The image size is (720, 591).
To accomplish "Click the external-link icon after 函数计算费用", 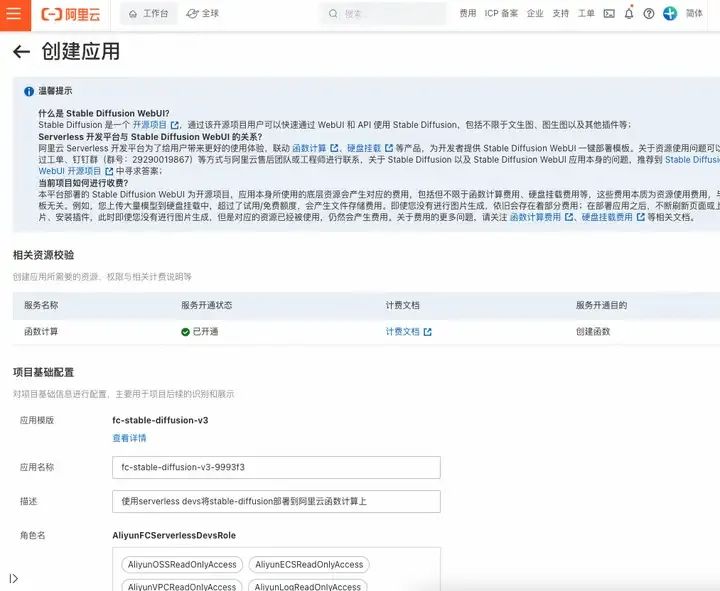I will [x=569, y=217].
